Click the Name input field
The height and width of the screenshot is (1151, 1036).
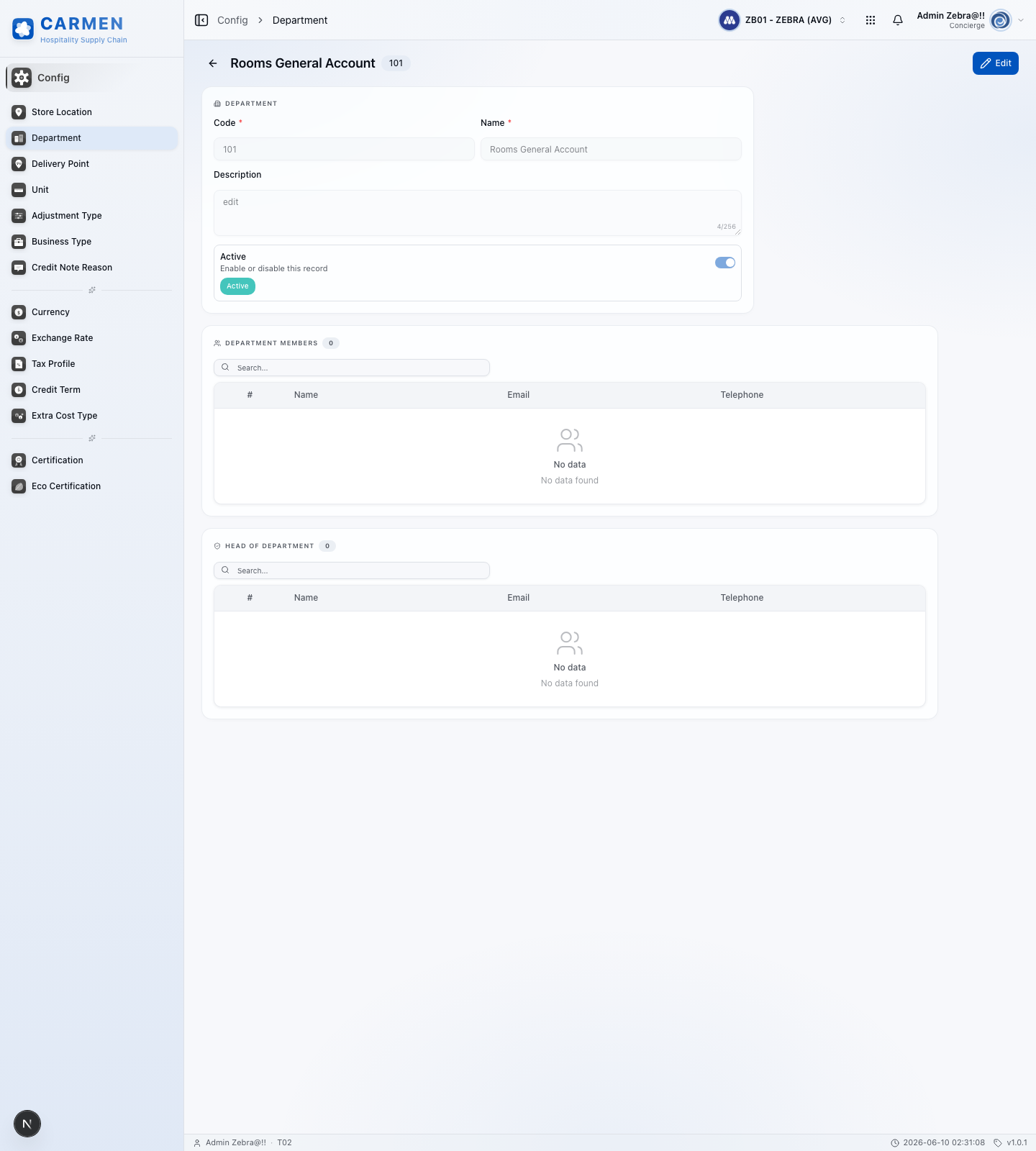pyautogui.click(x=611, y=150)
